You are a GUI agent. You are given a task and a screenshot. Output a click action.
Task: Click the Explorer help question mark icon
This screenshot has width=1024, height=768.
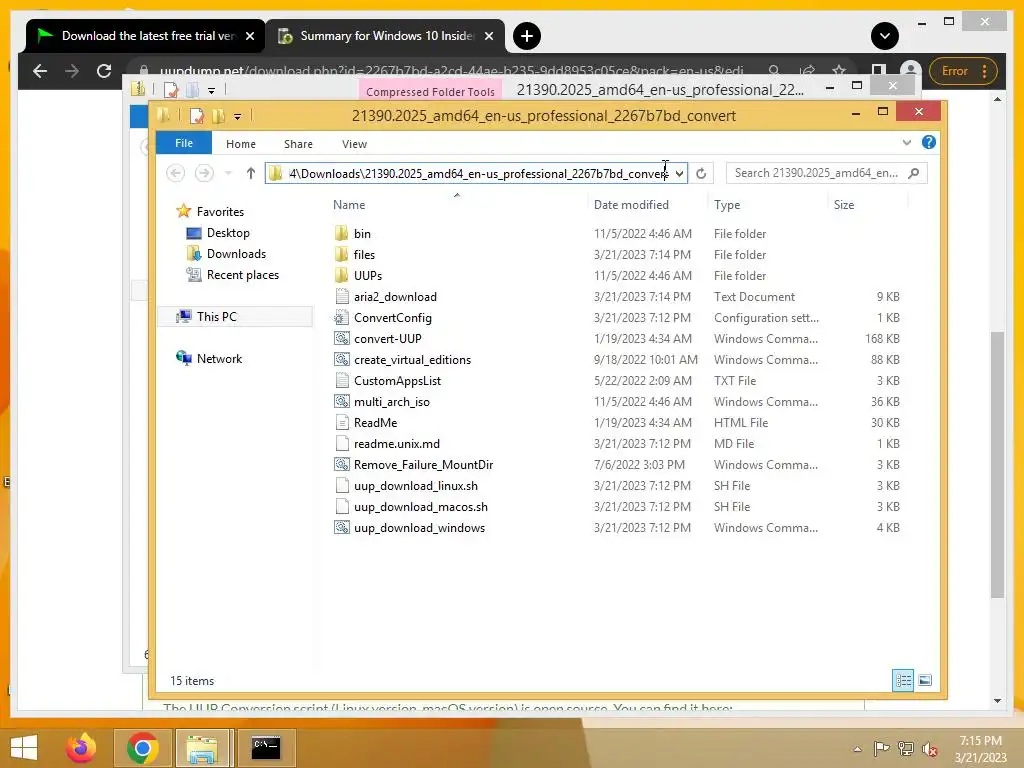(x=929, y=142)
